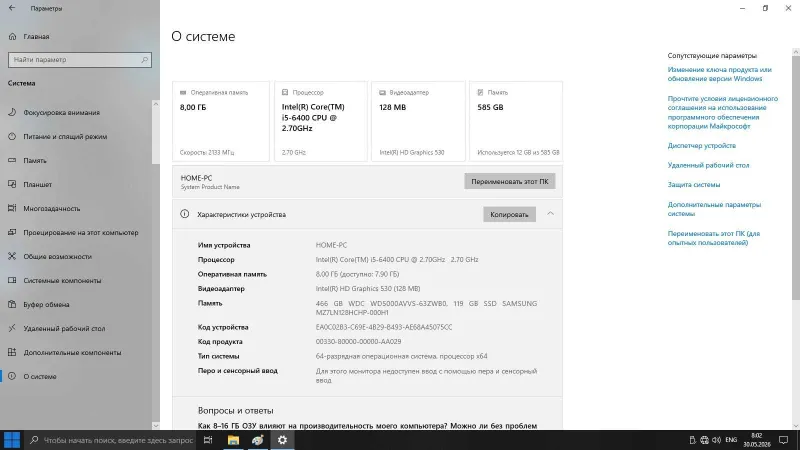Open the notification center icon
Screen dimensions: 800x450
tap(784, 440)
